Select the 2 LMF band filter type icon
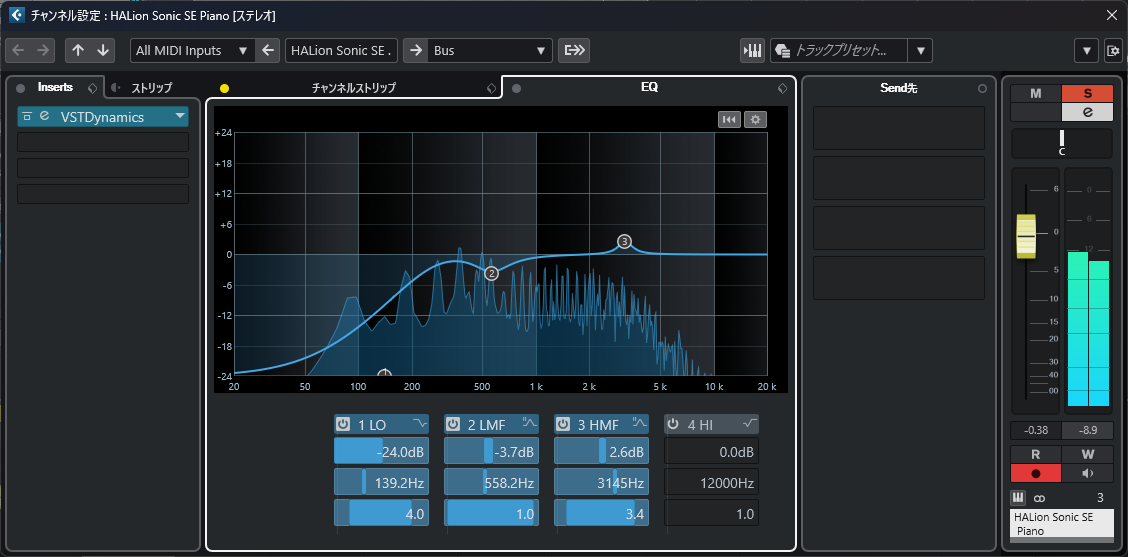The image size is (1128, 557). point(529,423)
